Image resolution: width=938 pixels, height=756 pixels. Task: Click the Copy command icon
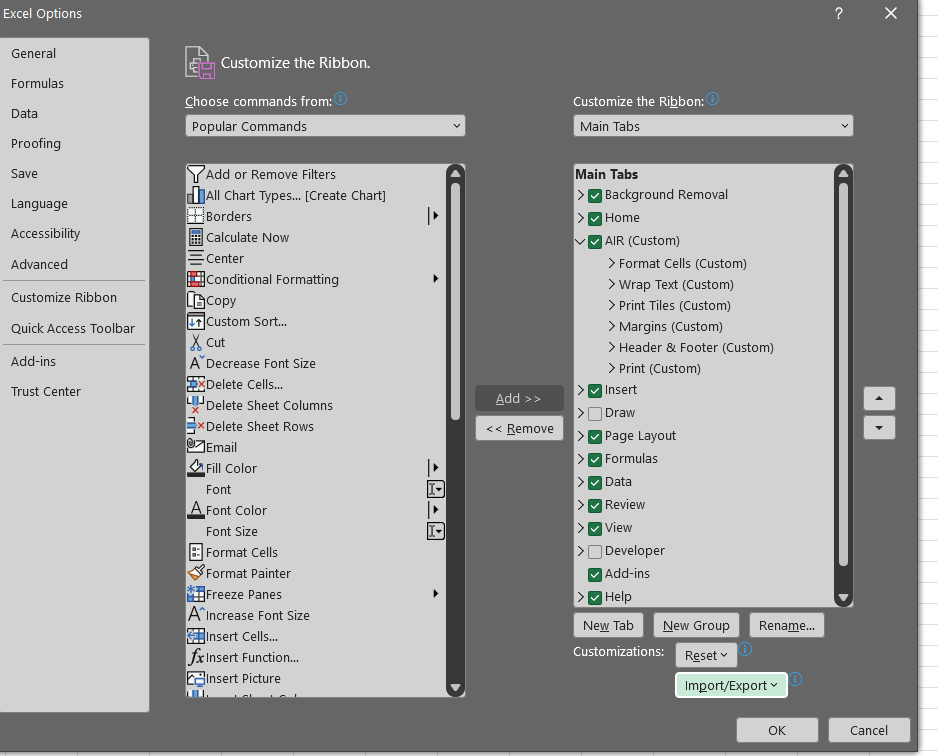pyautogui.click(x=196, y=300)
